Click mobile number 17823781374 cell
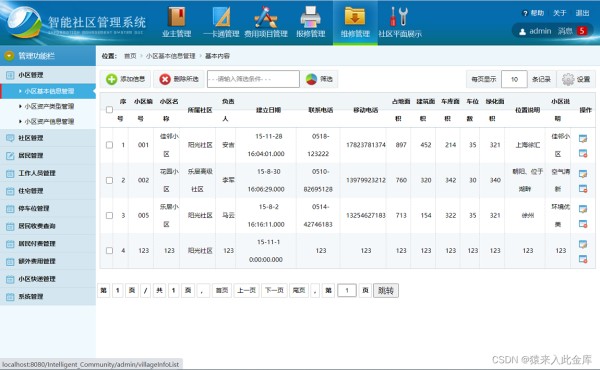Viewport: 600px width, 370px height. [x=365, y=145]
